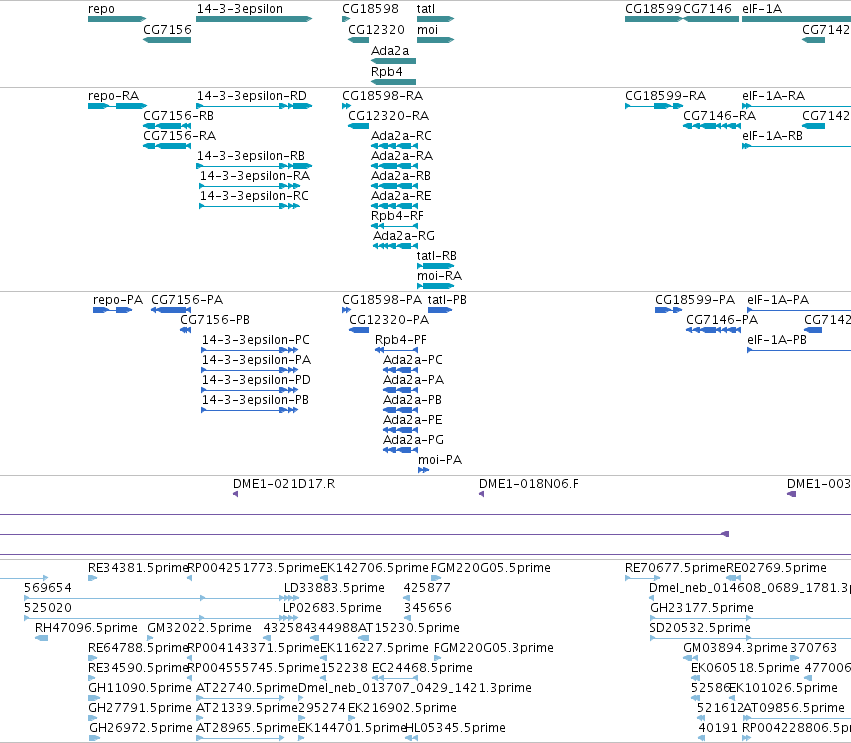Screen dimensions: 851x743
Task: Select the CG7146-PA protein feature
Action: coord(713,330)
